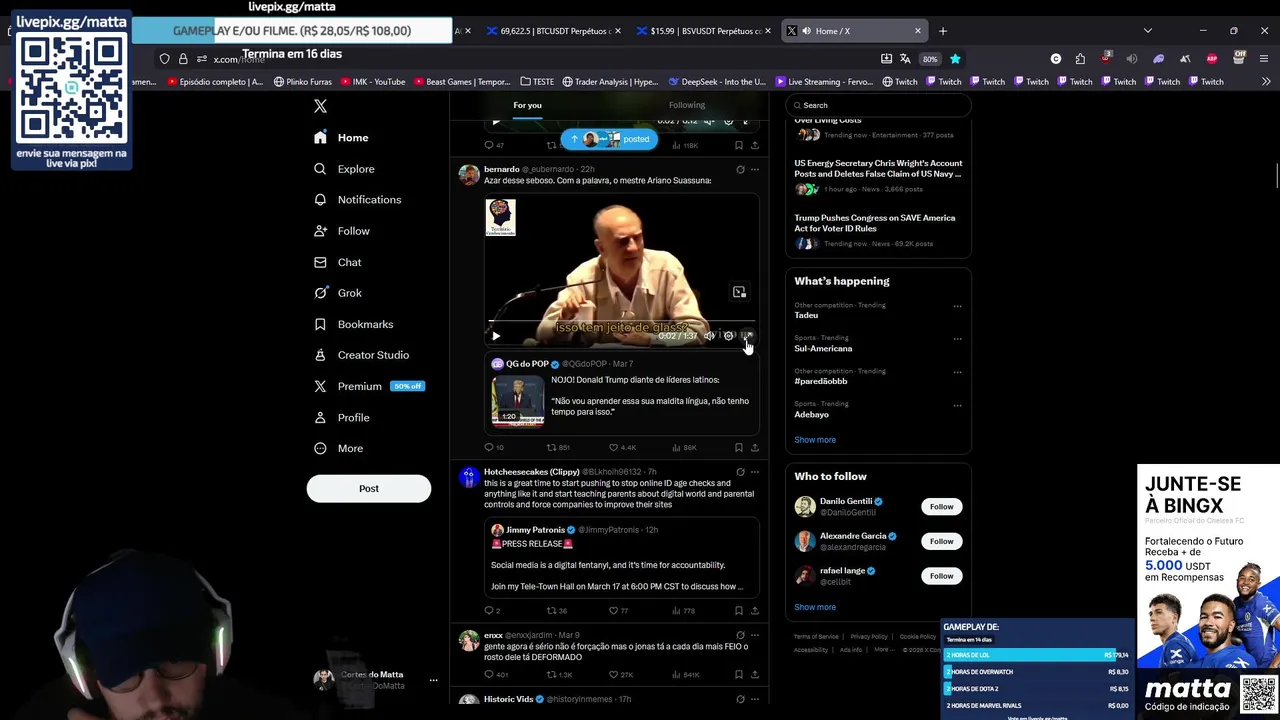Open the Chat messages section
Screen dimensions: 1280x720
coord(338,262)
